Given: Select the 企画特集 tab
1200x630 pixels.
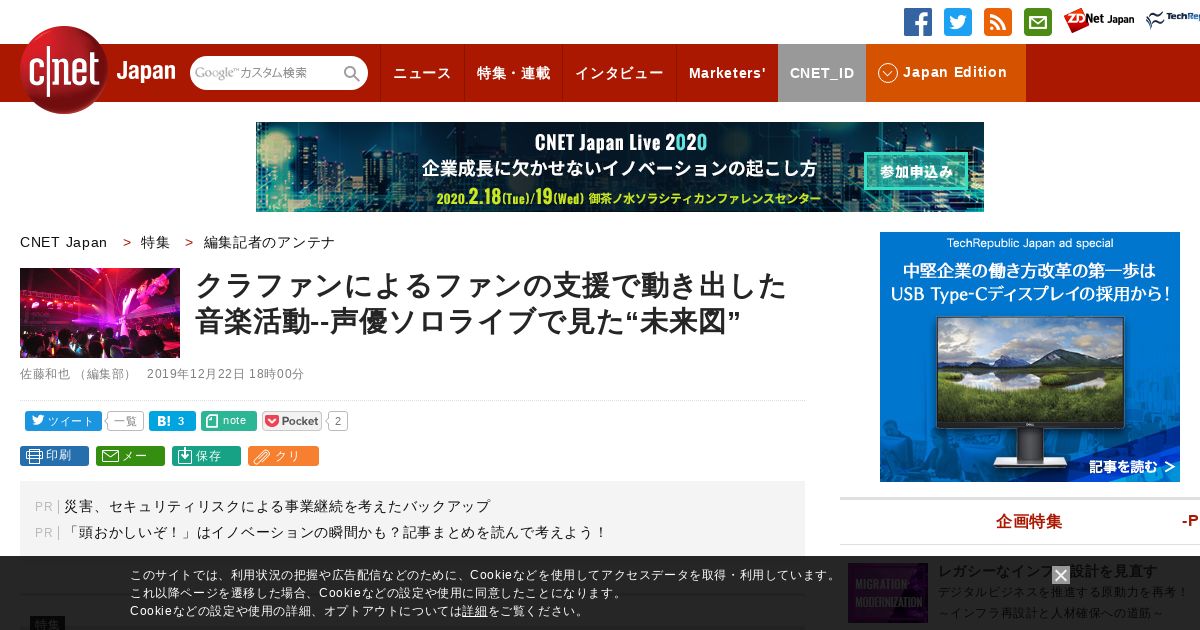Looking at the screenshot, I should pyautogui.click(x=1029, y=521).
